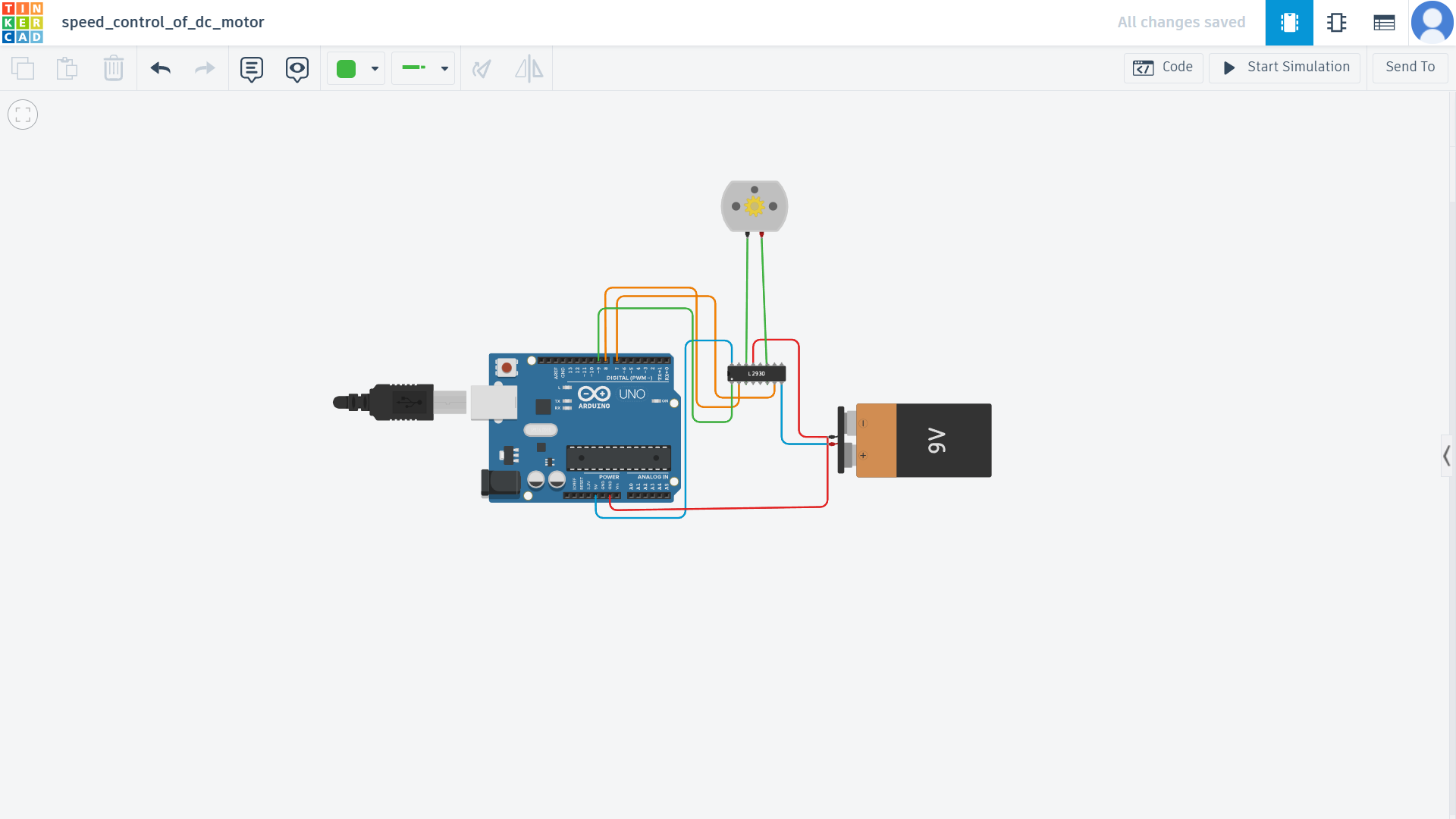The image size is (1456, 819).
Task: Click the Redo arrow icon
Action: point(205,68)
